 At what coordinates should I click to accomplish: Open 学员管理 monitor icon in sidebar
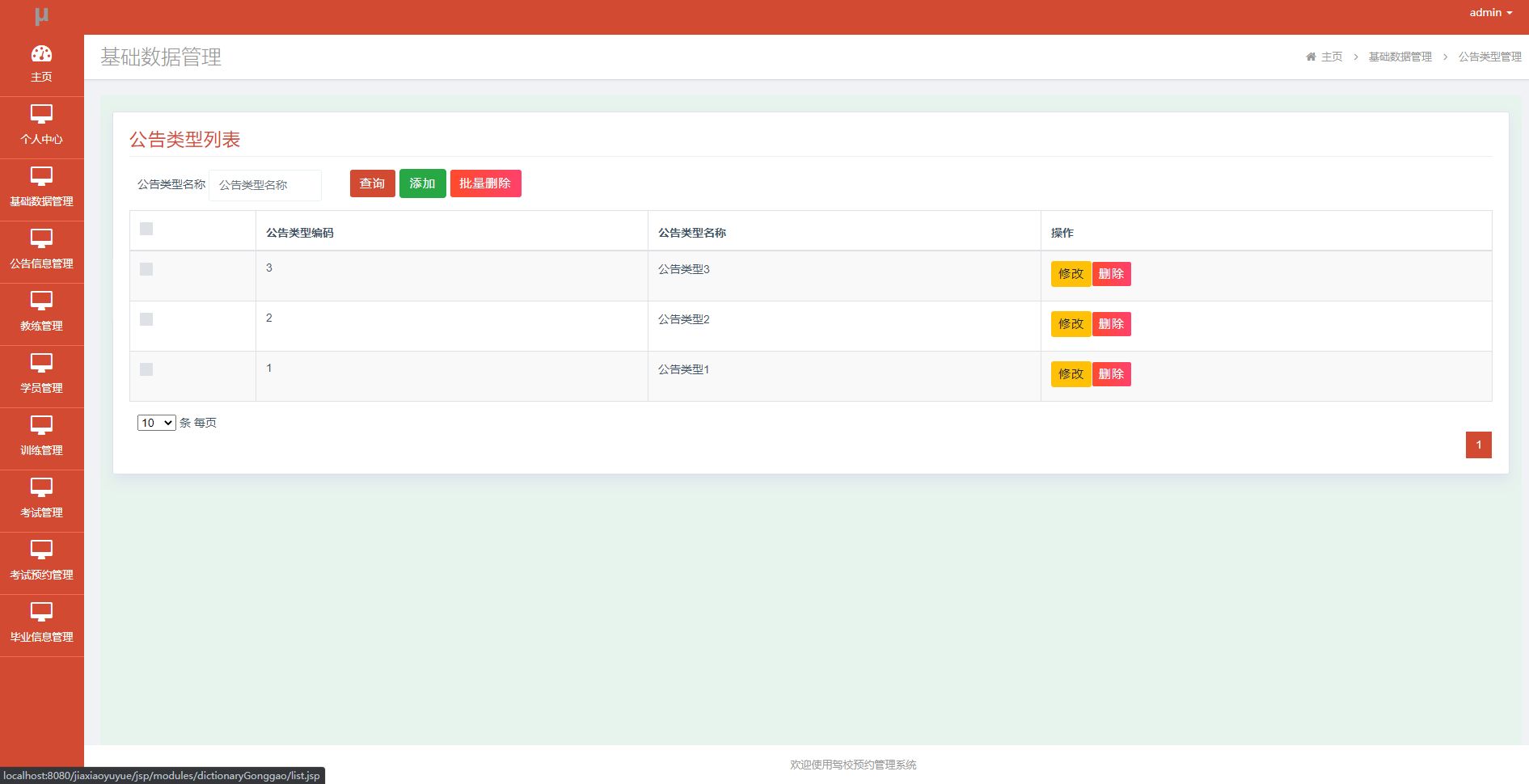41,363
